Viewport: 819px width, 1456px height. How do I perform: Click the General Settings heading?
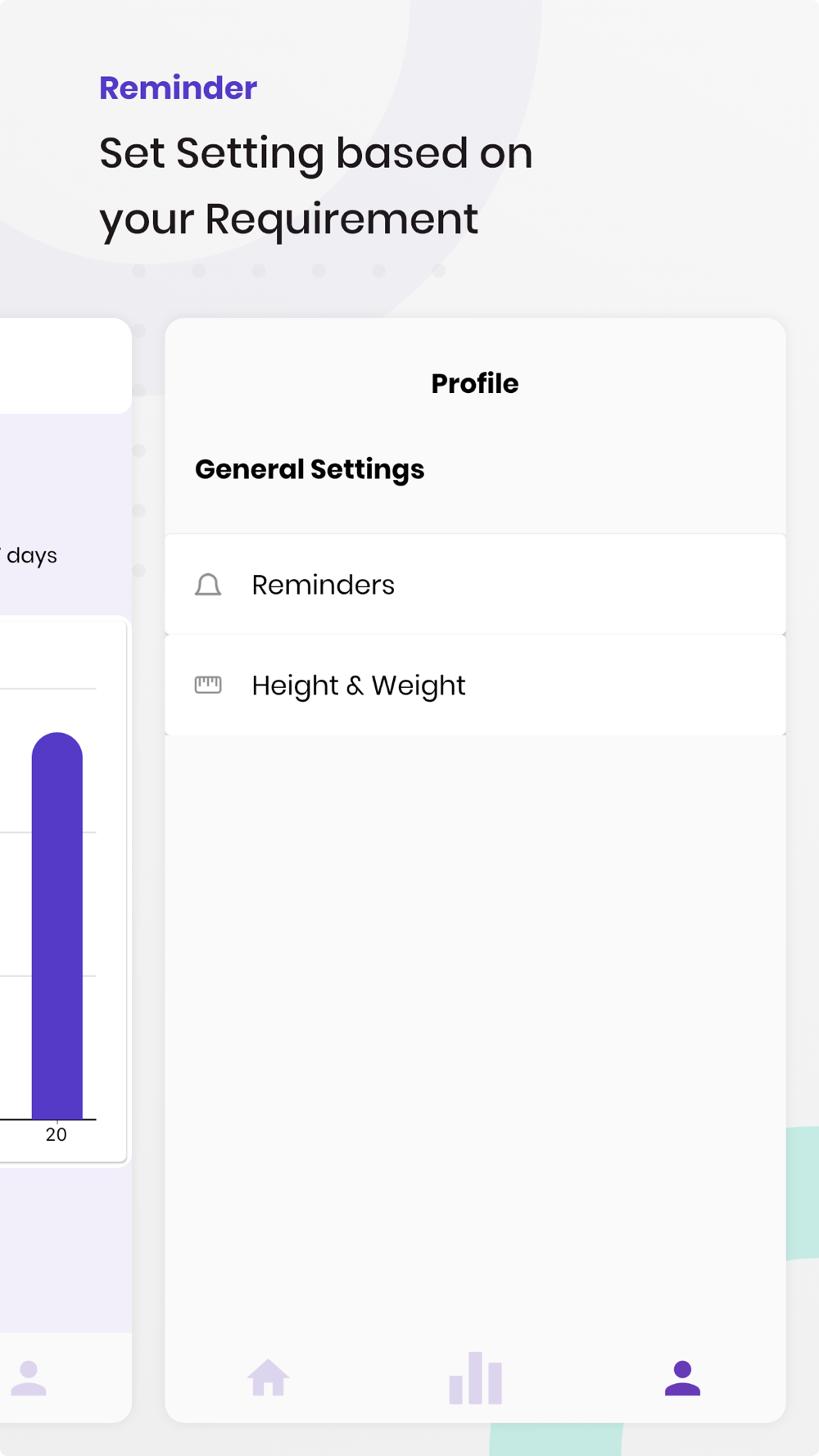pos(310,469)
